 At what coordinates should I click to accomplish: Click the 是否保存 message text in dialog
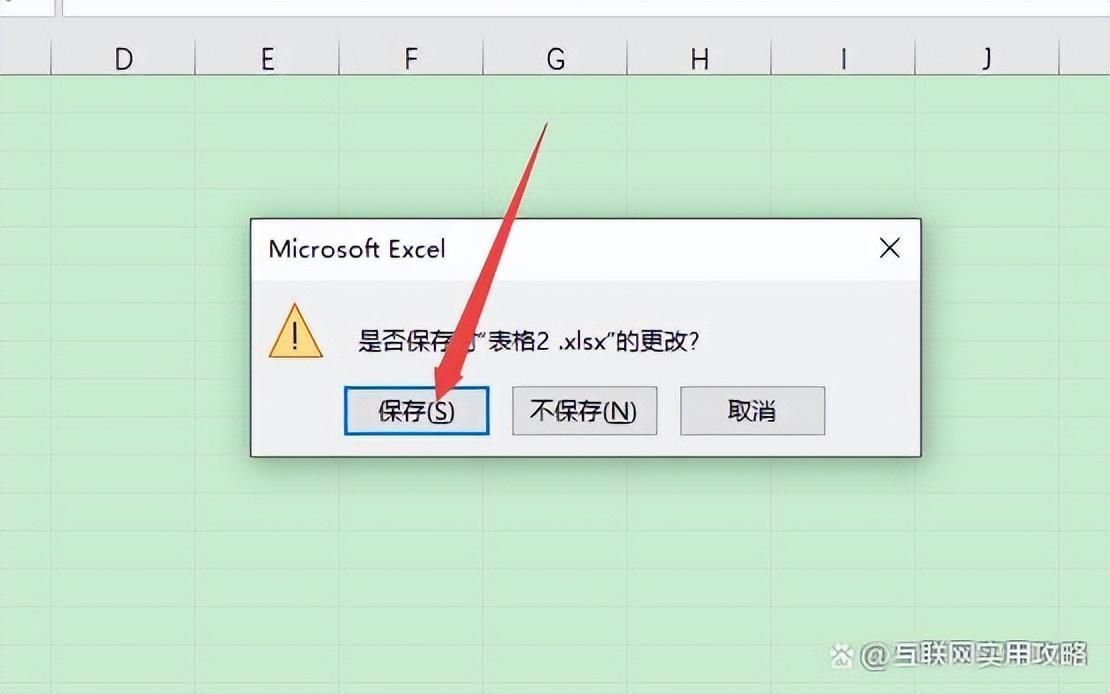(x=528, y=341)
